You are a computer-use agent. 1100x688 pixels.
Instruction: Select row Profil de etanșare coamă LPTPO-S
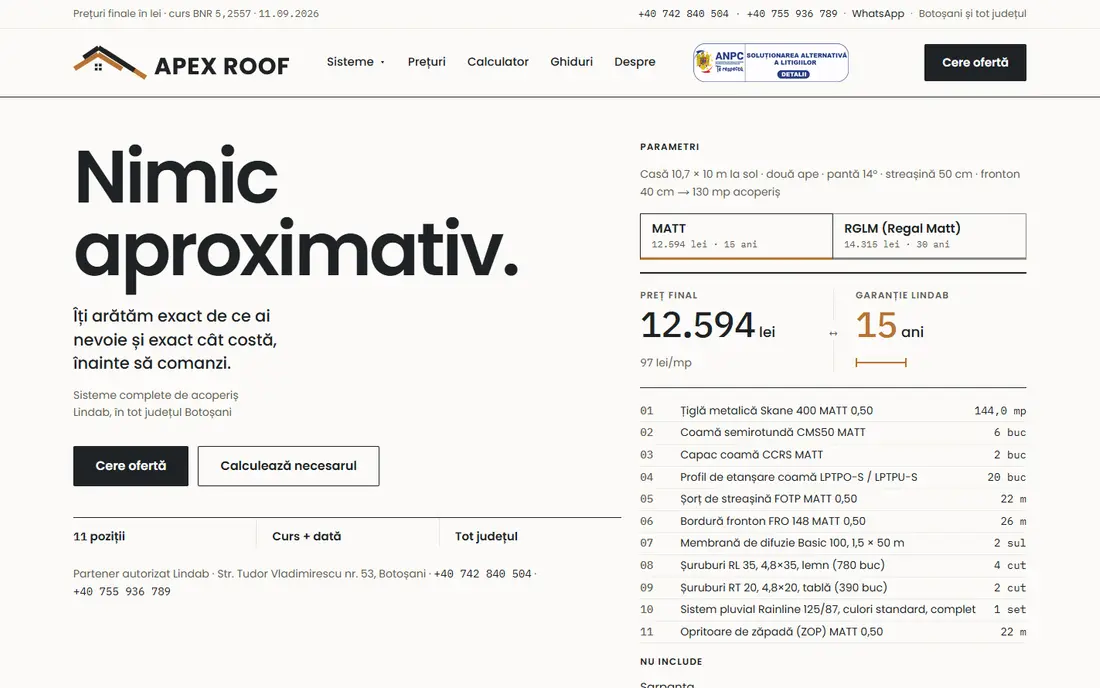[x=833, y=477]
